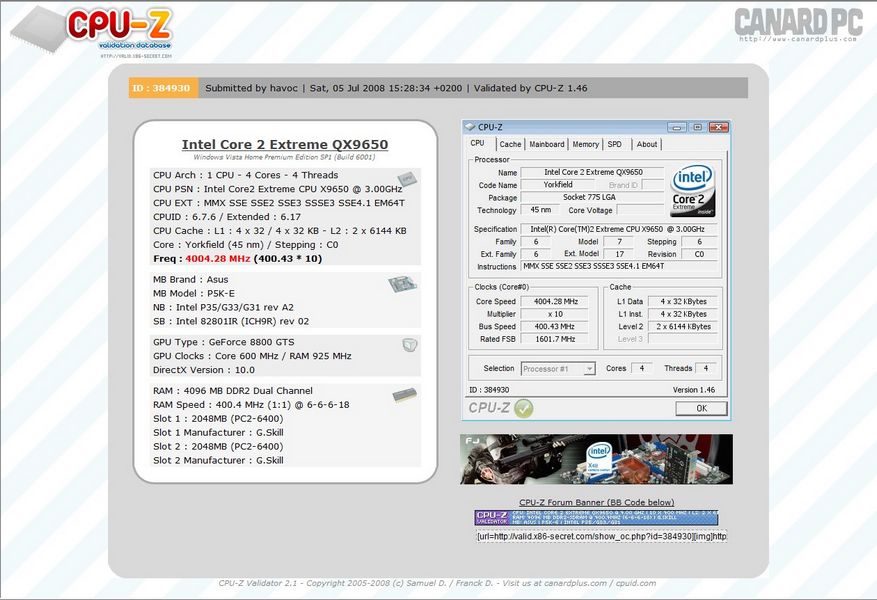Click the 'Slot 2 : 2048MB (PC2-6400)' line
Screen dimensions: 877x600
coord(218,447)
